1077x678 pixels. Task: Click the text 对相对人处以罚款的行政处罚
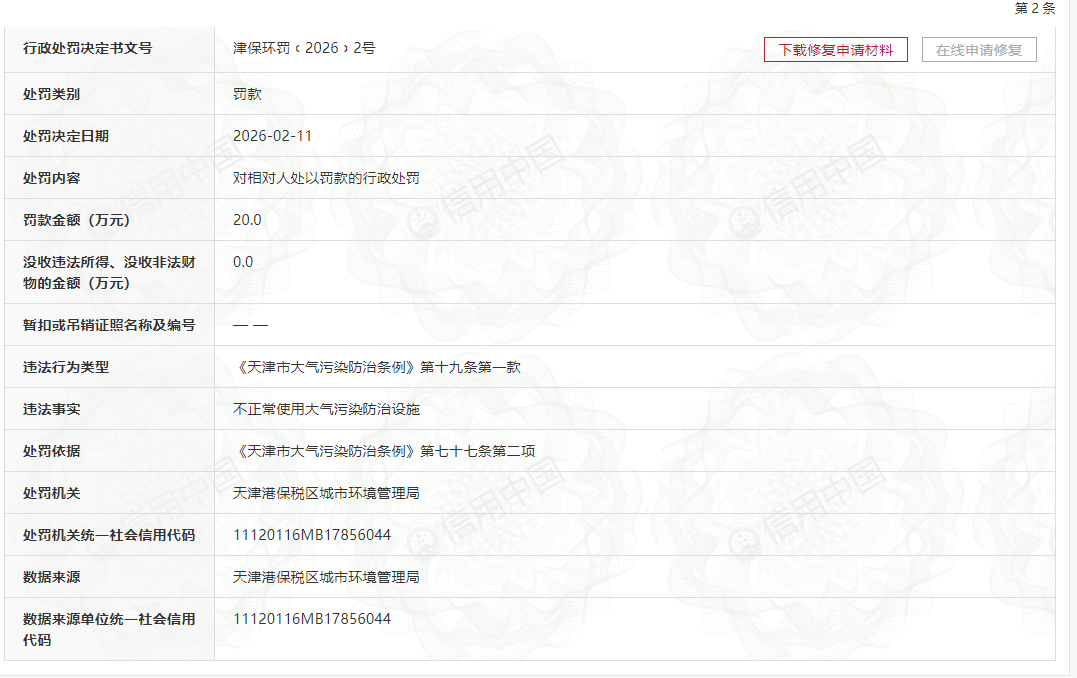326,178
